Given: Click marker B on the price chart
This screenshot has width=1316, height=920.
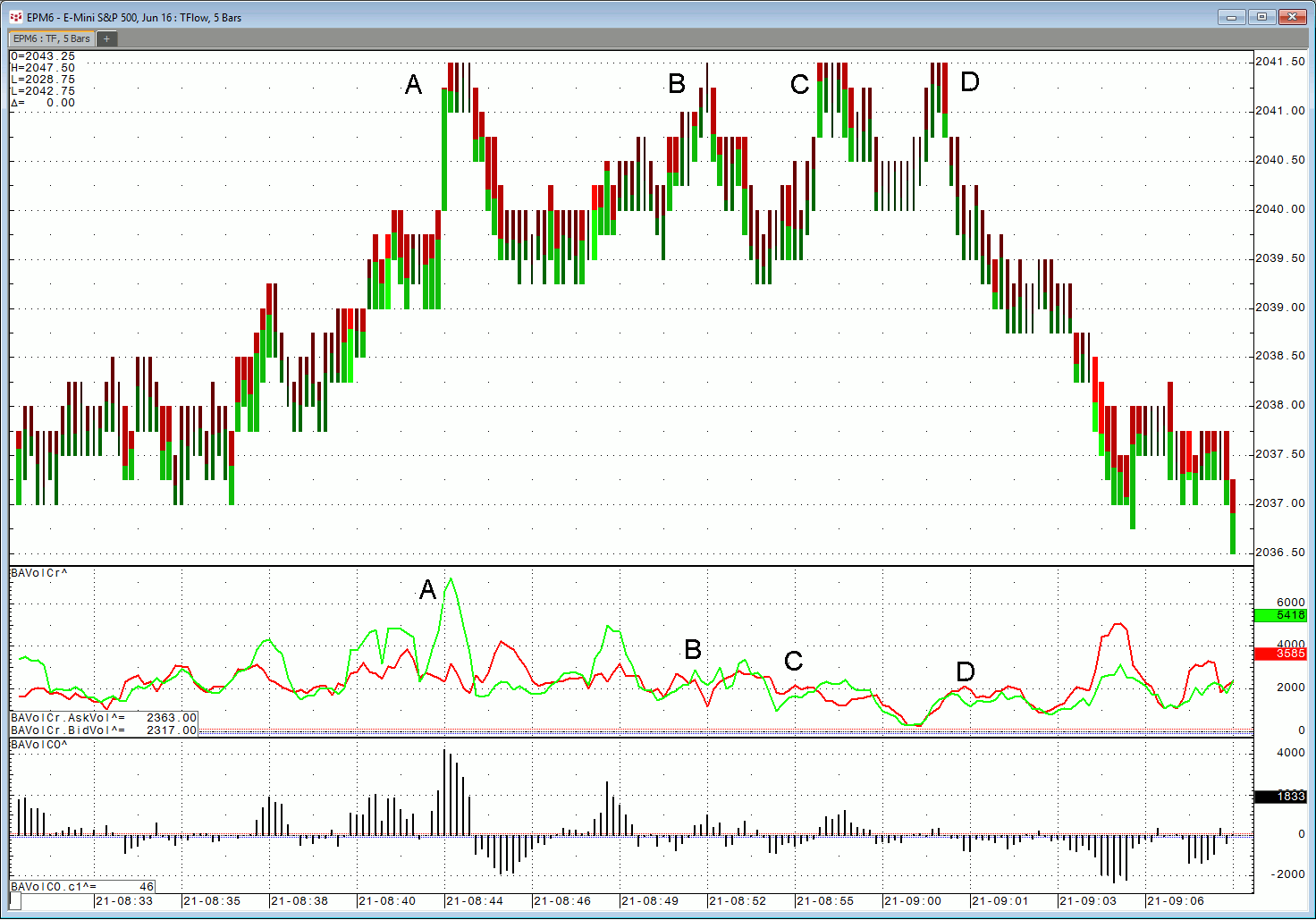Looking at the screenshot, I should [677, 84].
